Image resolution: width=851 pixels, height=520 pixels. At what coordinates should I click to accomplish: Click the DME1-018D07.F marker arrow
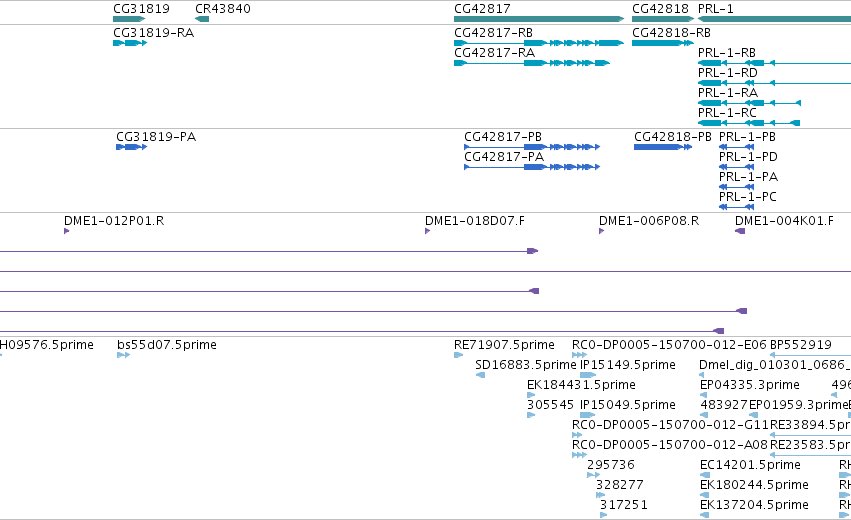point(428,231)
